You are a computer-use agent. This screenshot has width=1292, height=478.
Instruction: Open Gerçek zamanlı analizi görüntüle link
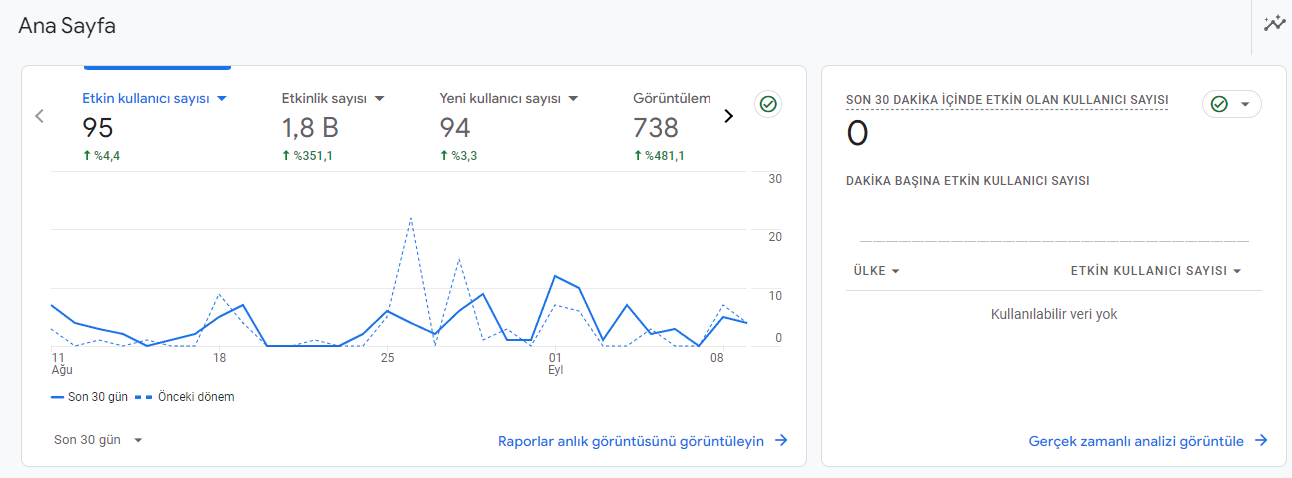1136,441
